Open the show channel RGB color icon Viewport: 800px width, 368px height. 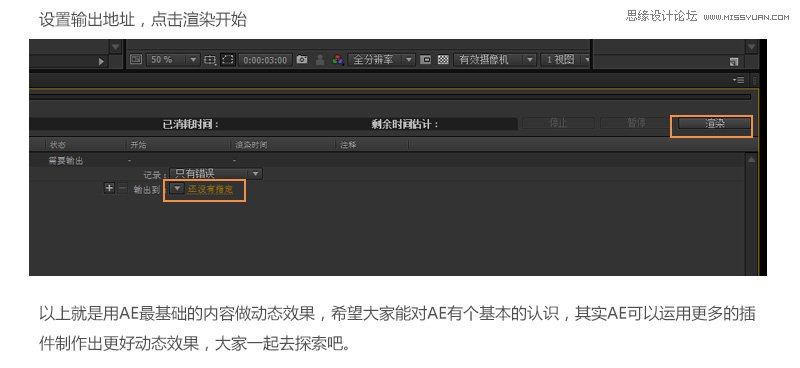(337, 60)
